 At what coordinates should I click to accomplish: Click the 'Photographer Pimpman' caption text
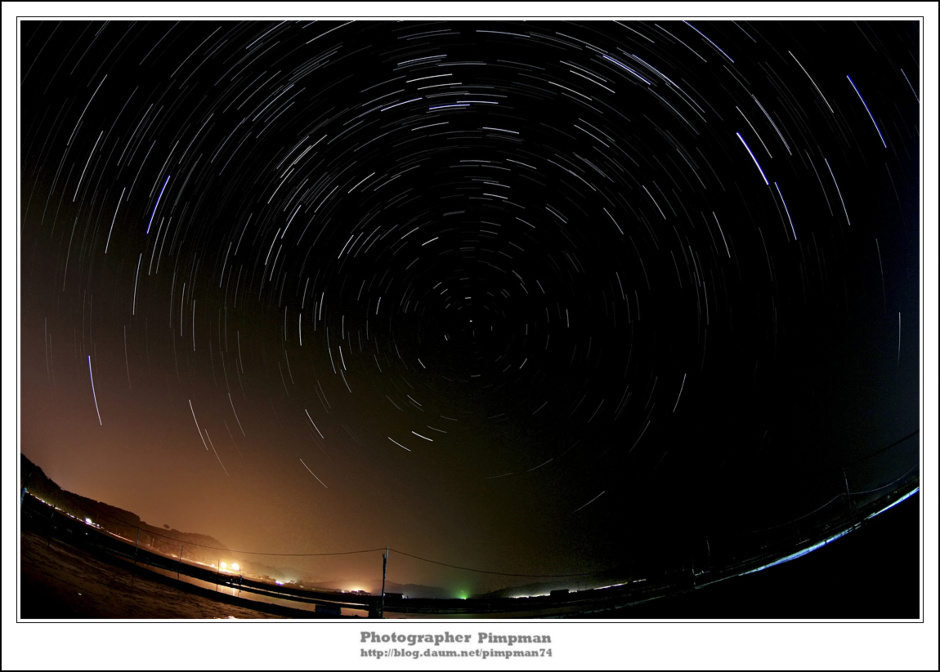(x=456, y=637)
